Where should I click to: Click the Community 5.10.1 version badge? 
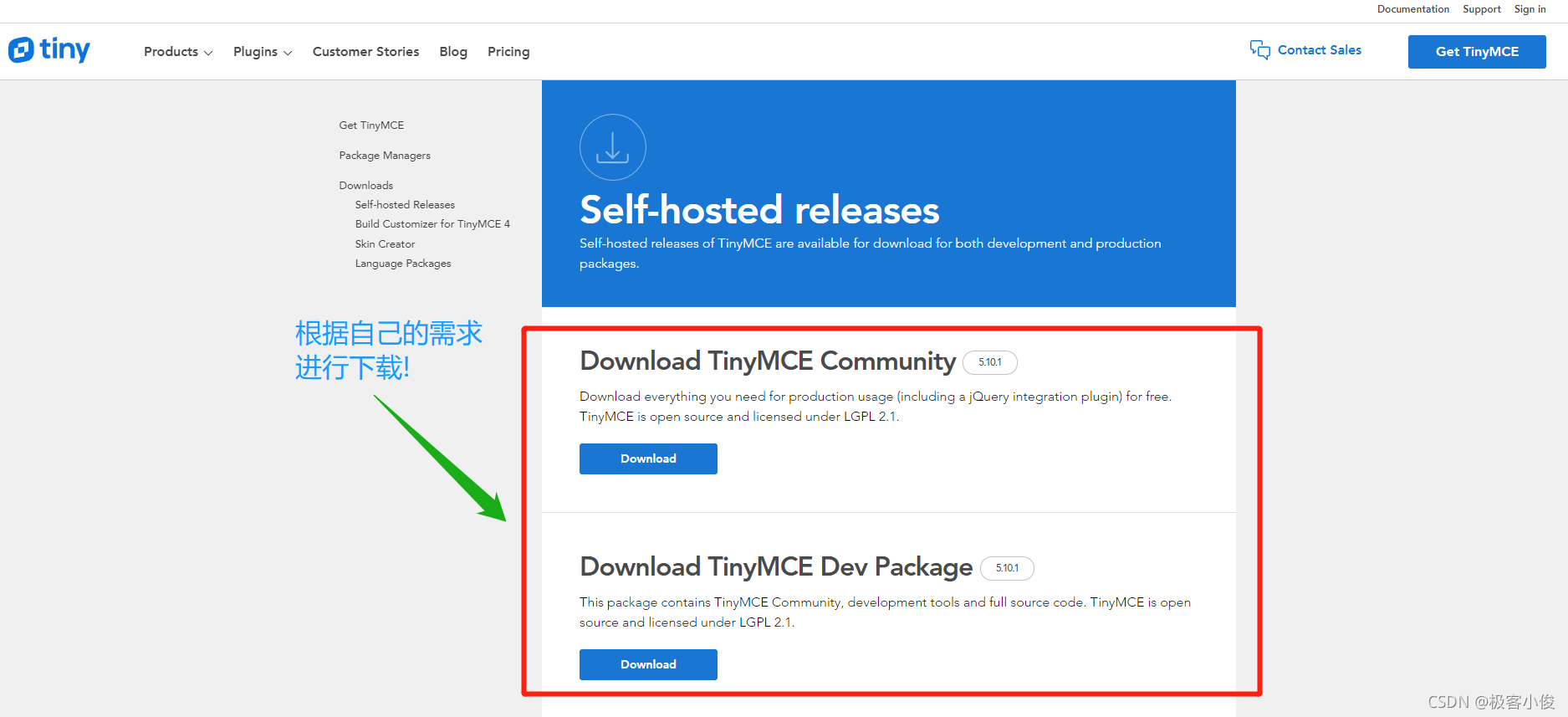point(990,362)
